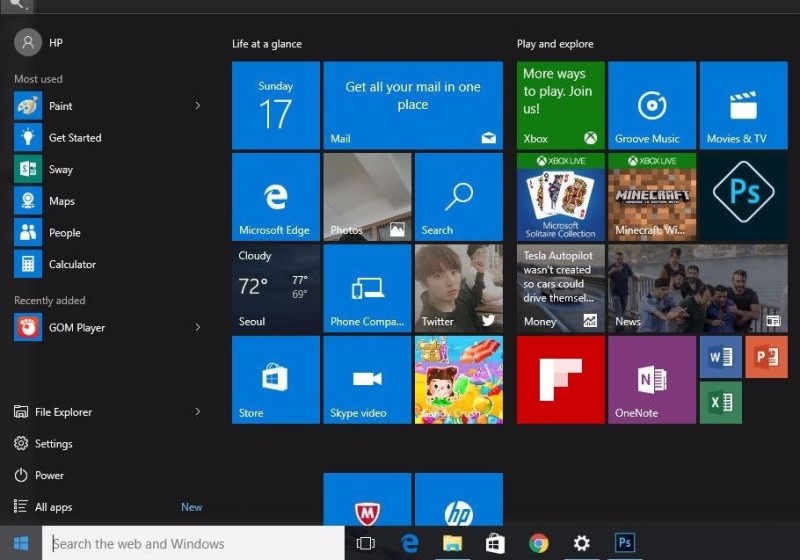Open the Twitter tile
The width and height of the screenshot is (800, 560).
[459, 288]
